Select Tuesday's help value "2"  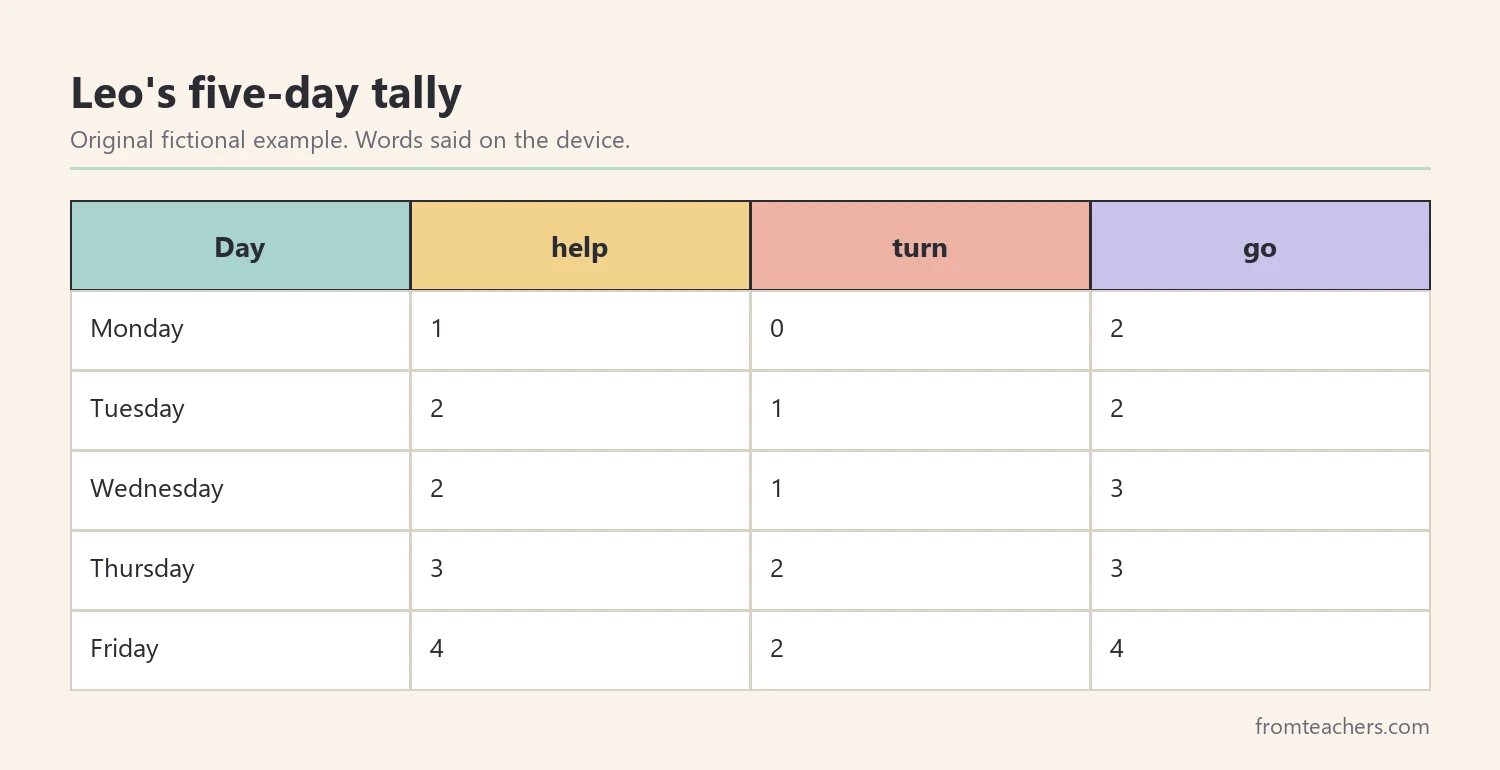click(x=437, y=409)
